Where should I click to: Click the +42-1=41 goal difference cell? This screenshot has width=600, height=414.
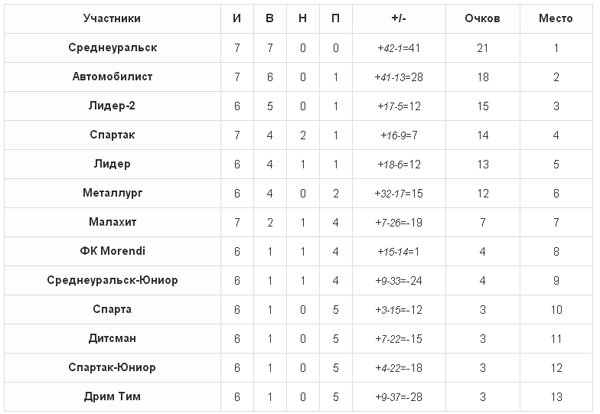[399, 48]
